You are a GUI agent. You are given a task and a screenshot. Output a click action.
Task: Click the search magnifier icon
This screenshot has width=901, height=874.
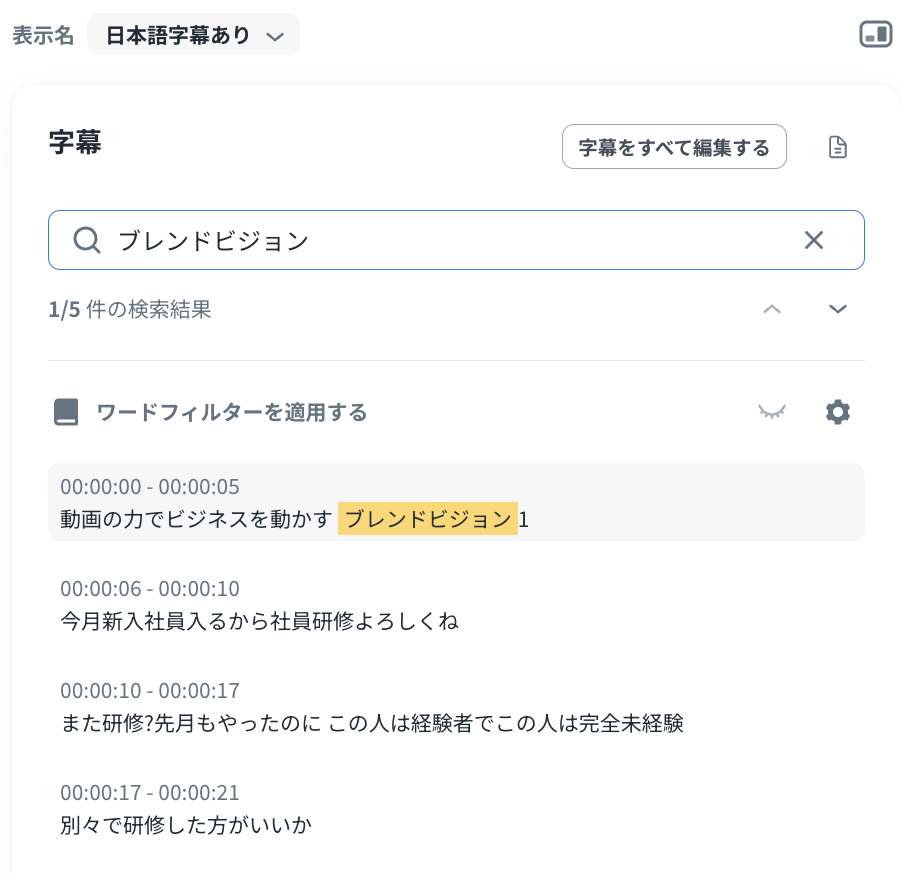coord(87,240)
